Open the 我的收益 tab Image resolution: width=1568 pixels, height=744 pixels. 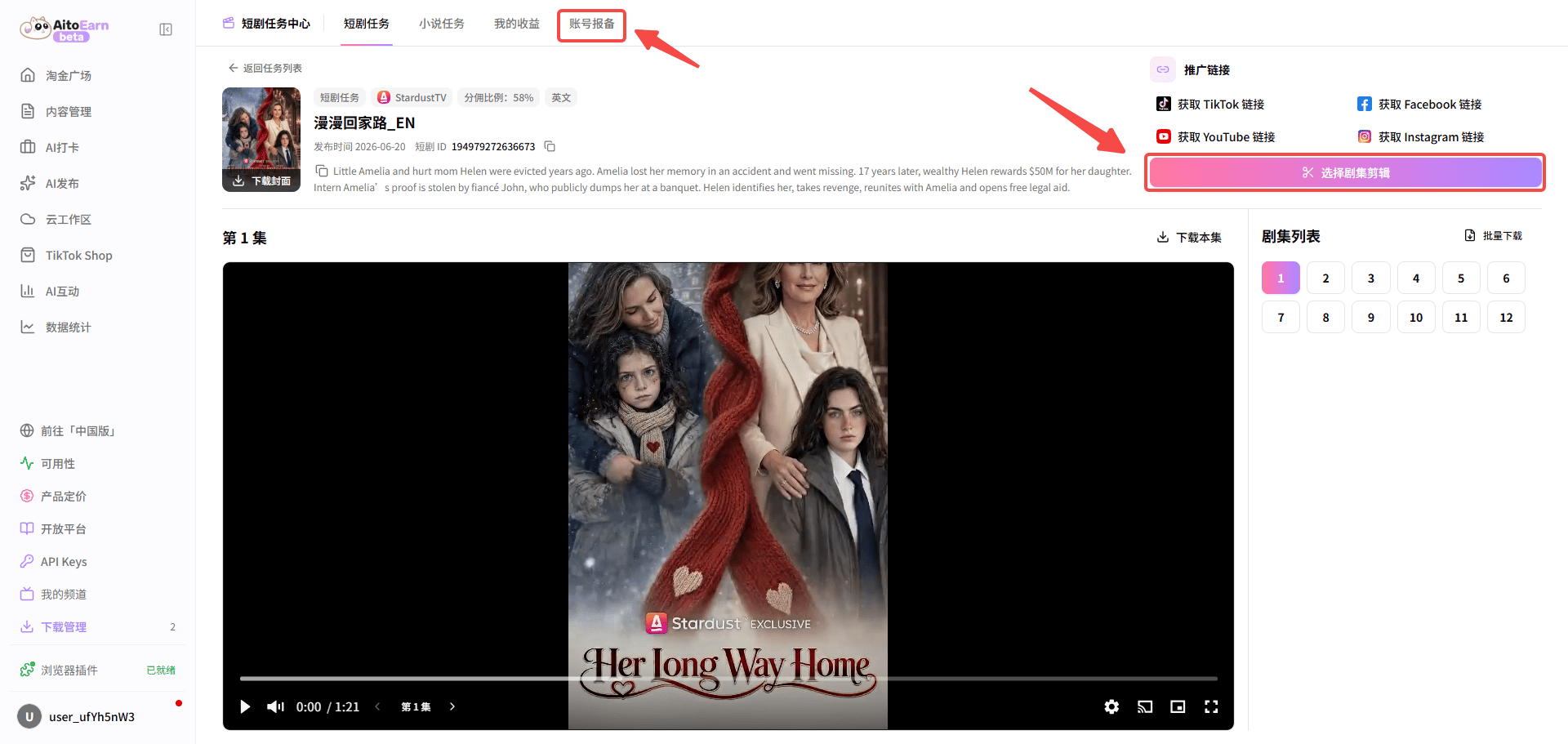(517, 24)
